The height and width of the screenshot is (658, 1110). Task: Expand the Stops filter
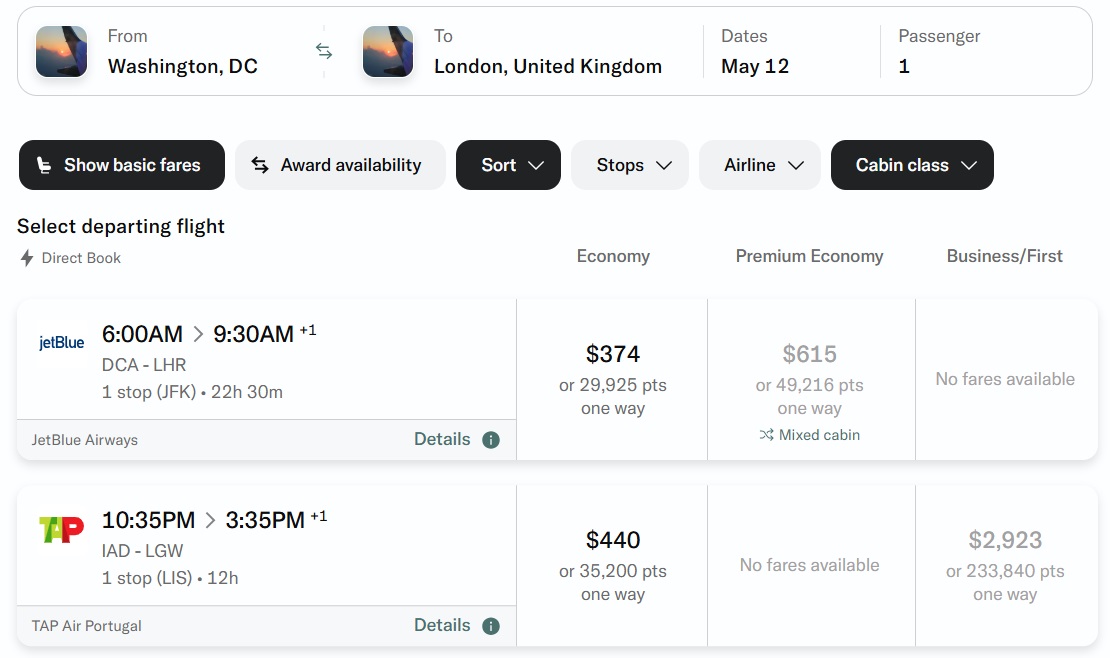pos(629,164)
